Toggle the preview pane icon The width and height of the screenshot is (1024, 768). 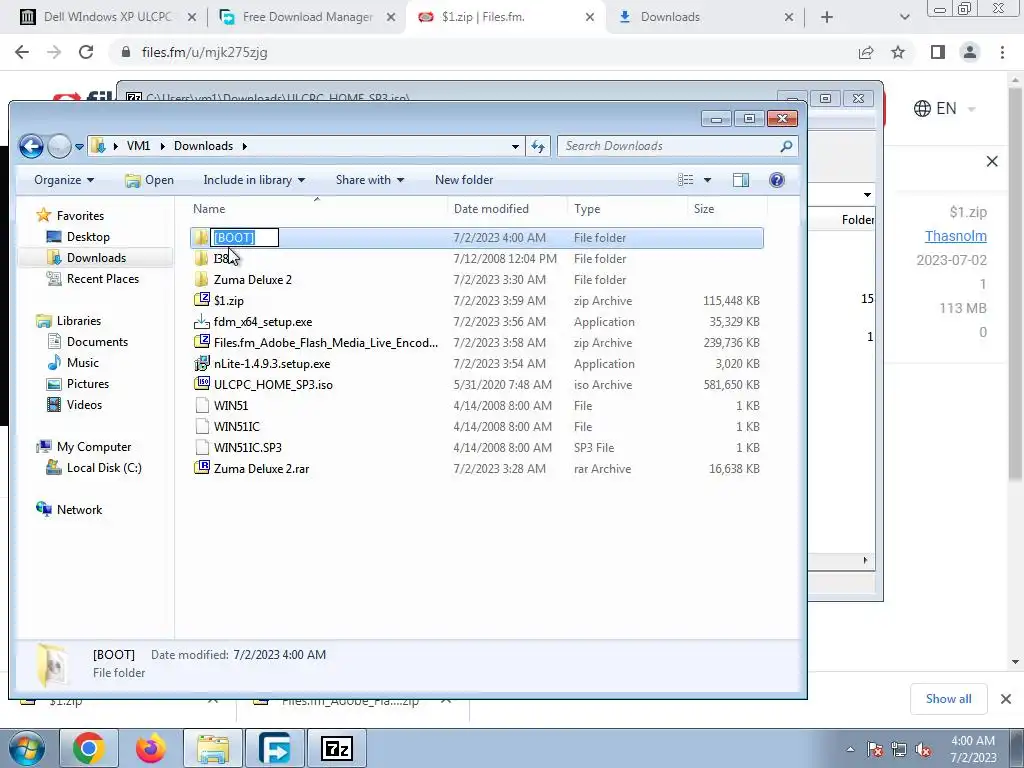pyautogui.click(x=741, y=180)
